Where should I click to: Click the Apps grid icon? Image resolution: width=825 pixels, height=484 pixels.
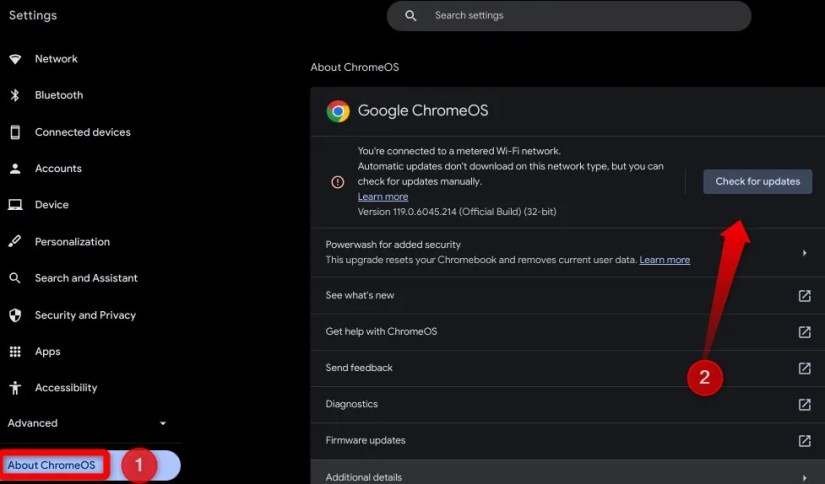point(15,351)
